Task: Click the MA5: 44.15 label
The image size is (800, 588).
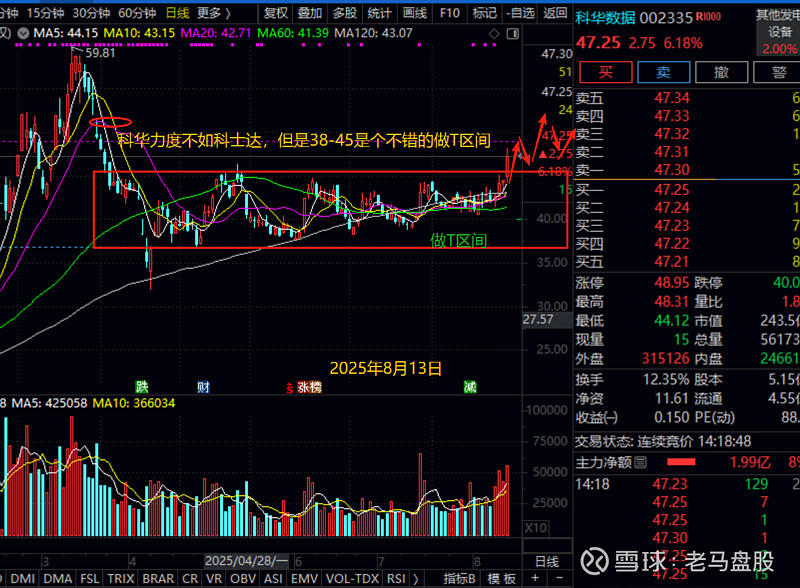Action: click(65, 33)
